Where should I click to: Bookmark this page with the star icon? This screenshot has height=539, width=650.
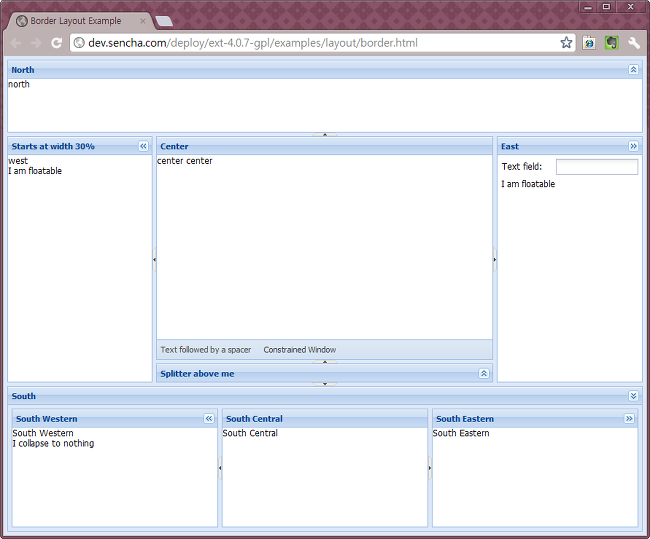click(x=566, y=43)
